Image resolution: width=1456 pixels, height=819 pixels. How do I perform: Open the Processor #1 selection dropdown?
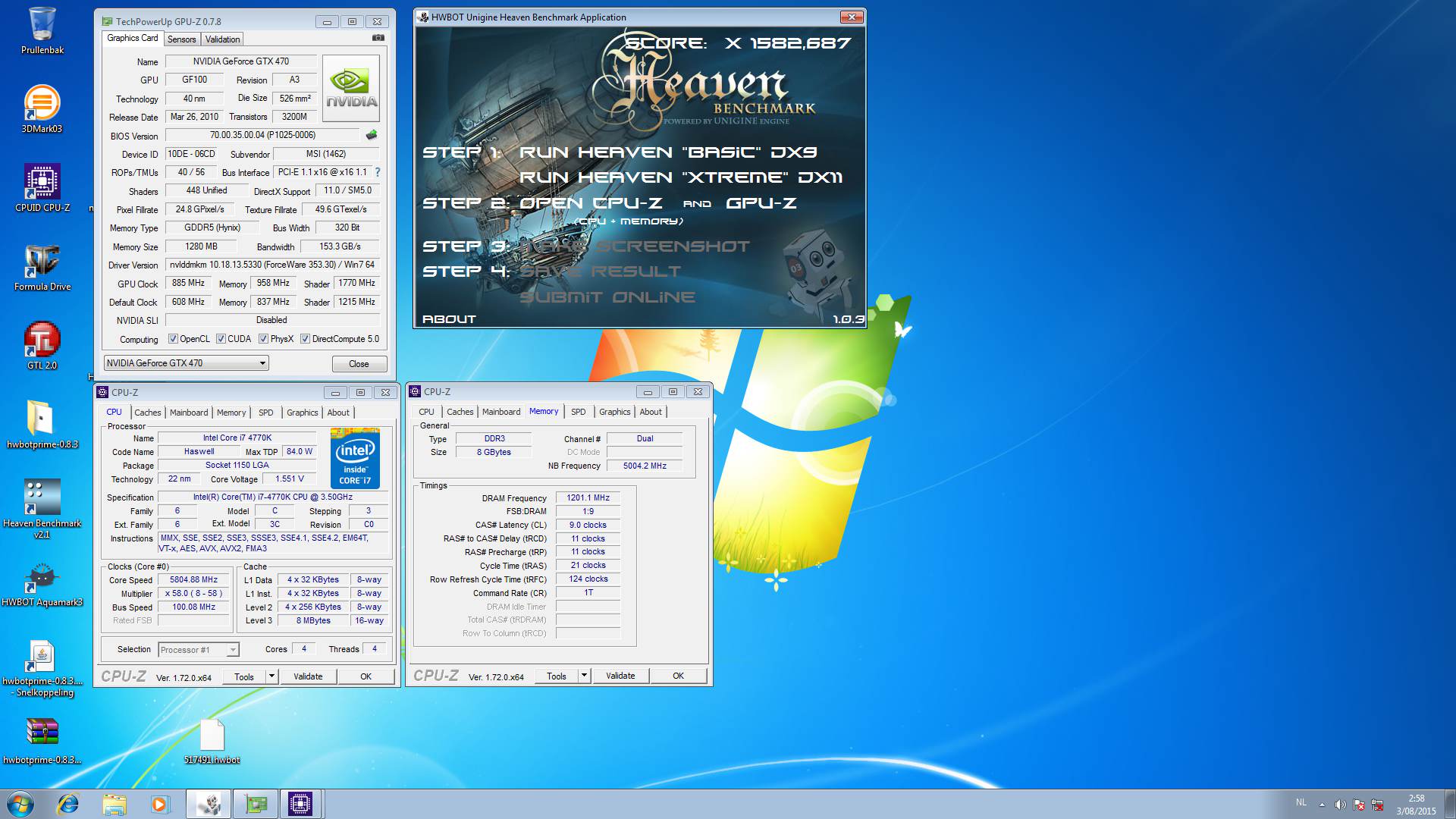tap(199, 650)
